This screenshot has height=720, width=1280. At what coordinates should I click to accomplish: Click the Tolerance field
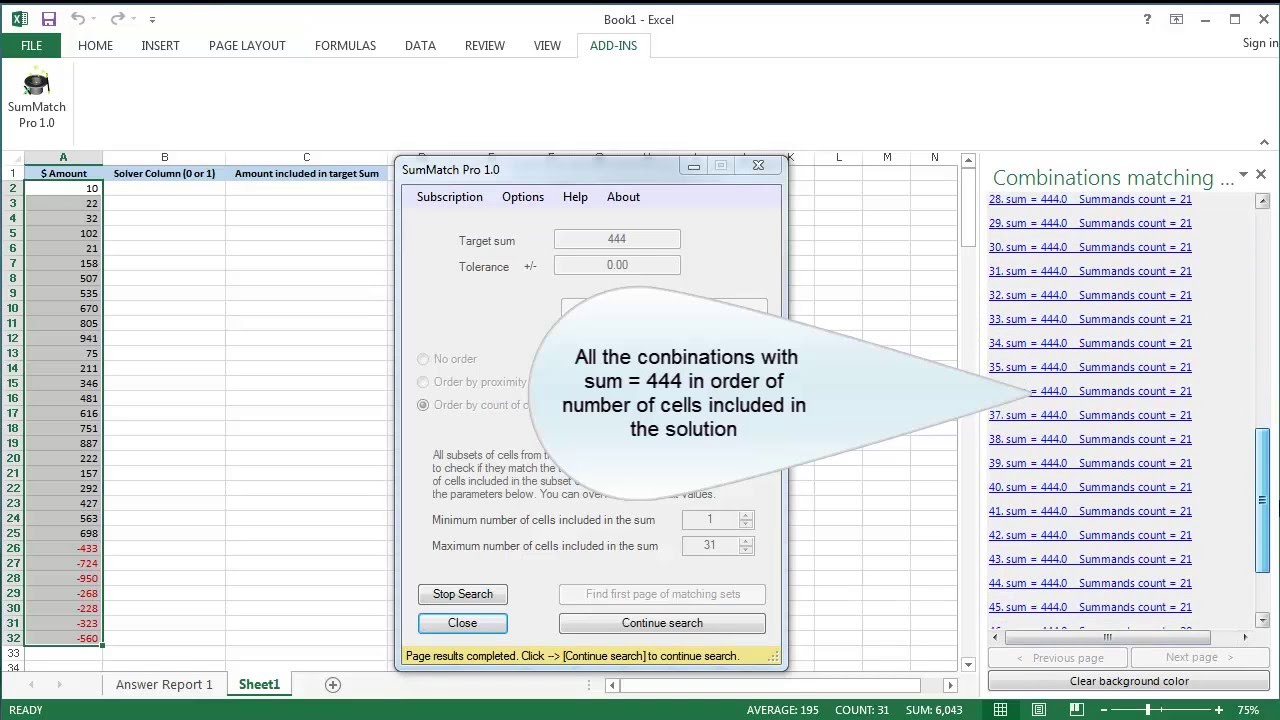click(617, 265)
